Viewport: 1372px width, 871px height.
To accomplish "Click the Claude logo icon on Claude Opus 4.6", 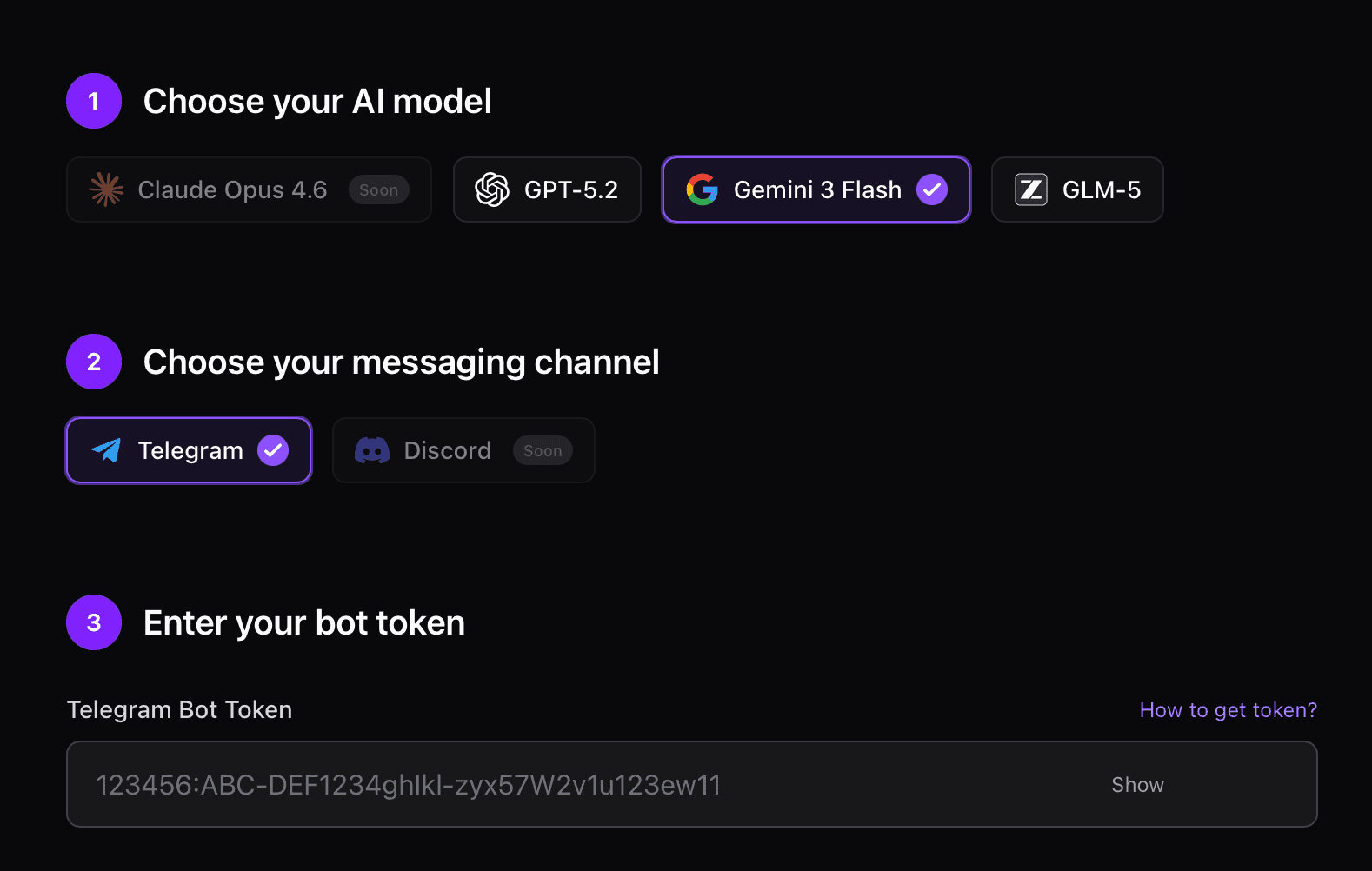I will pyautogui.click(x=105, y=189).
